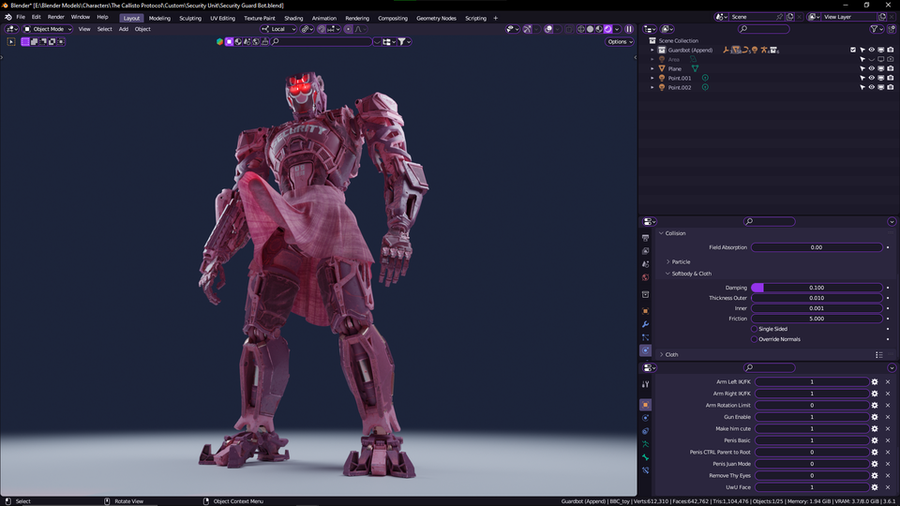Toggle Point.002 selectability arrow
Screen dimensions: 900x506
(862, 87)
